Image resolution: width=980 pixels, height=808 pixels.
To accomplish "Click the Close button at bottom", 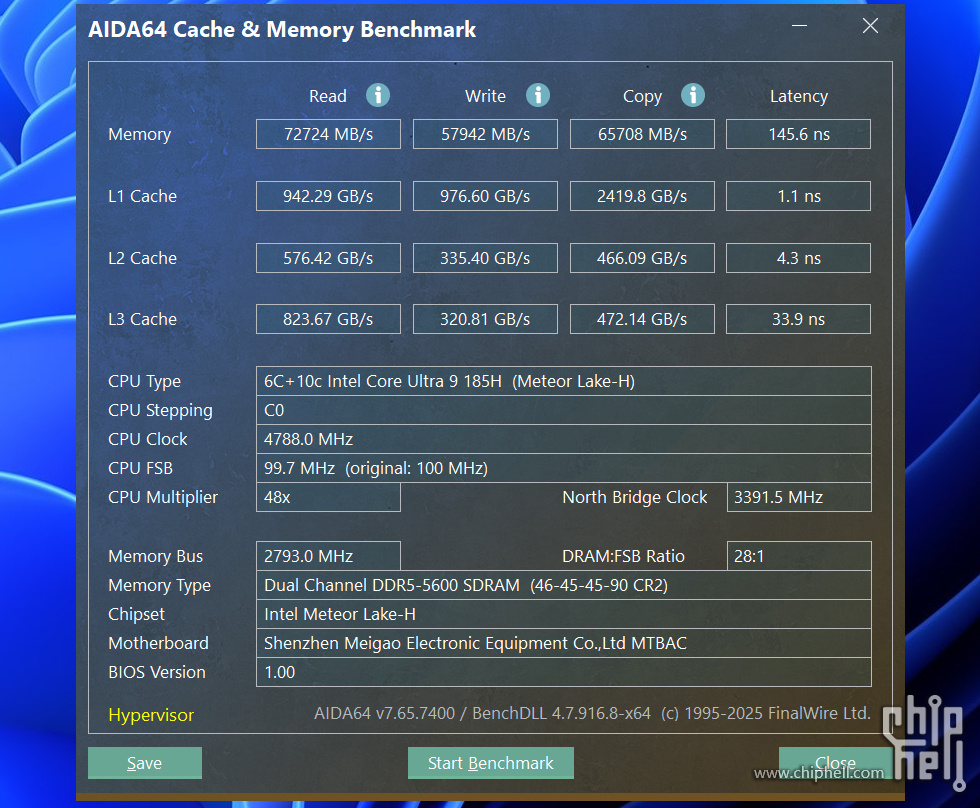I will click(x=835, y=763).
